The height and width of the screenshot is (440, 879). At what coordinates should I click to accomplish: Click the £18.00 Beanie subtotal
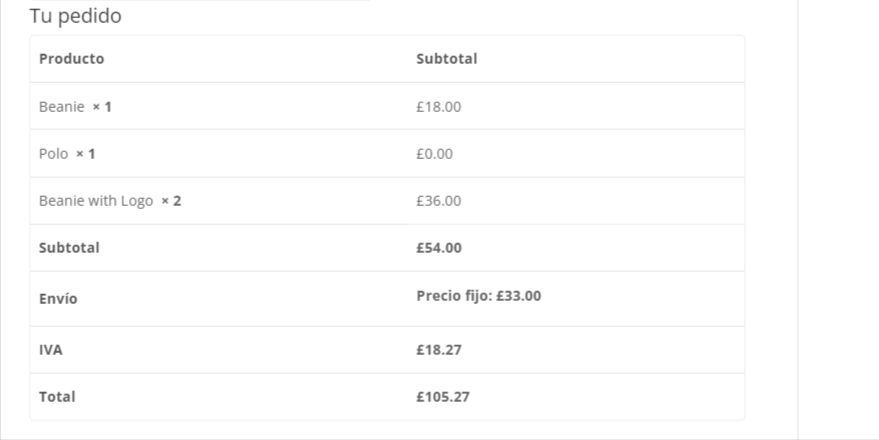tap(439, 106)
